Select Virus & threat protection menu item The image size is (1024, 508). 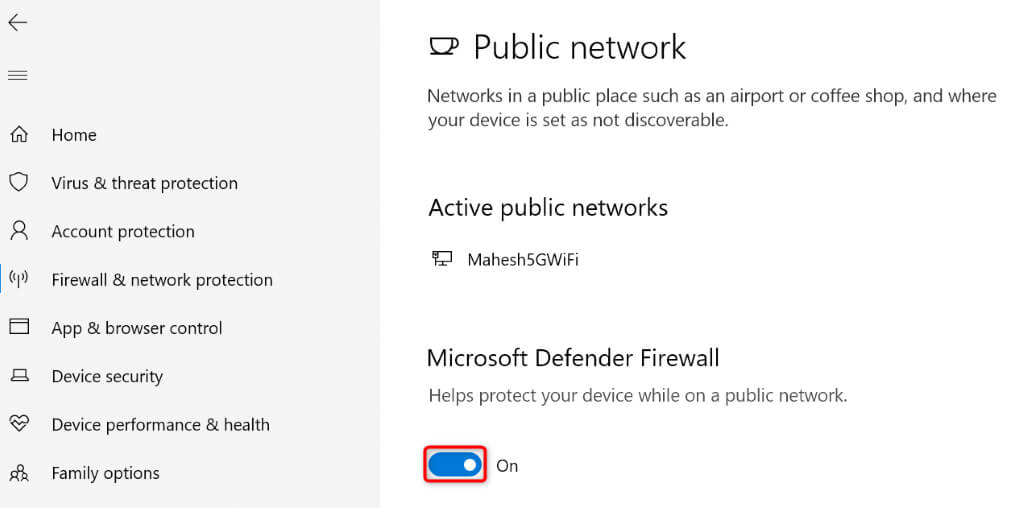tap(144, 183)
